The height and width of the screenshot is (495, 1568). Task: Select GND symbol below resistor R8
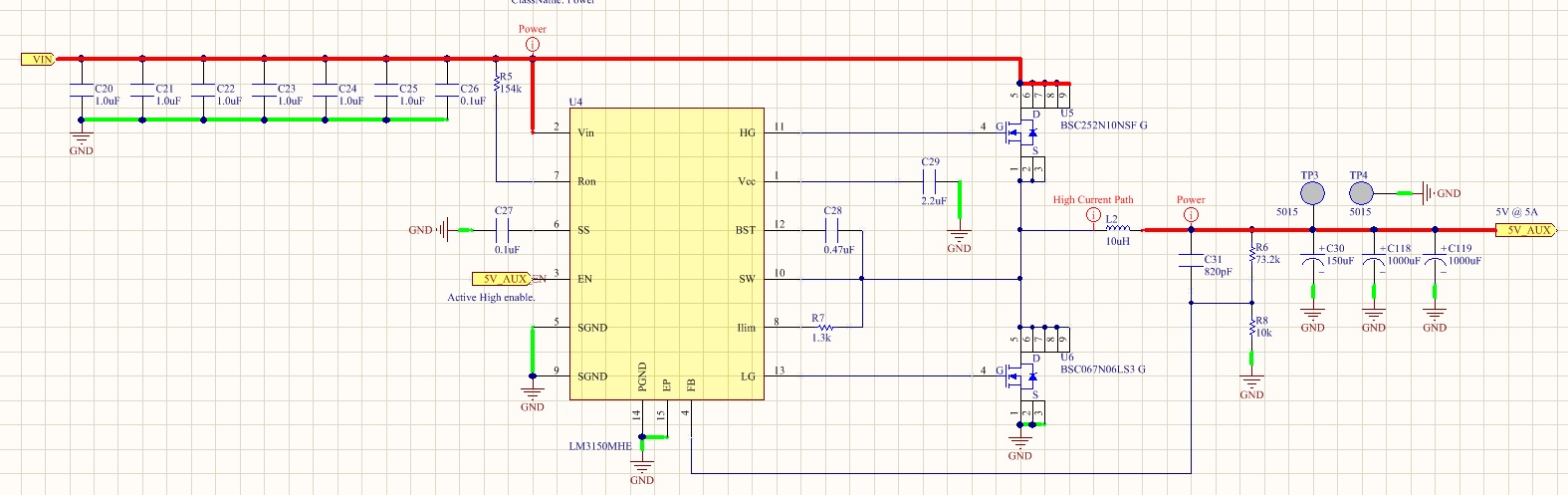click(x=1251, y=382)
